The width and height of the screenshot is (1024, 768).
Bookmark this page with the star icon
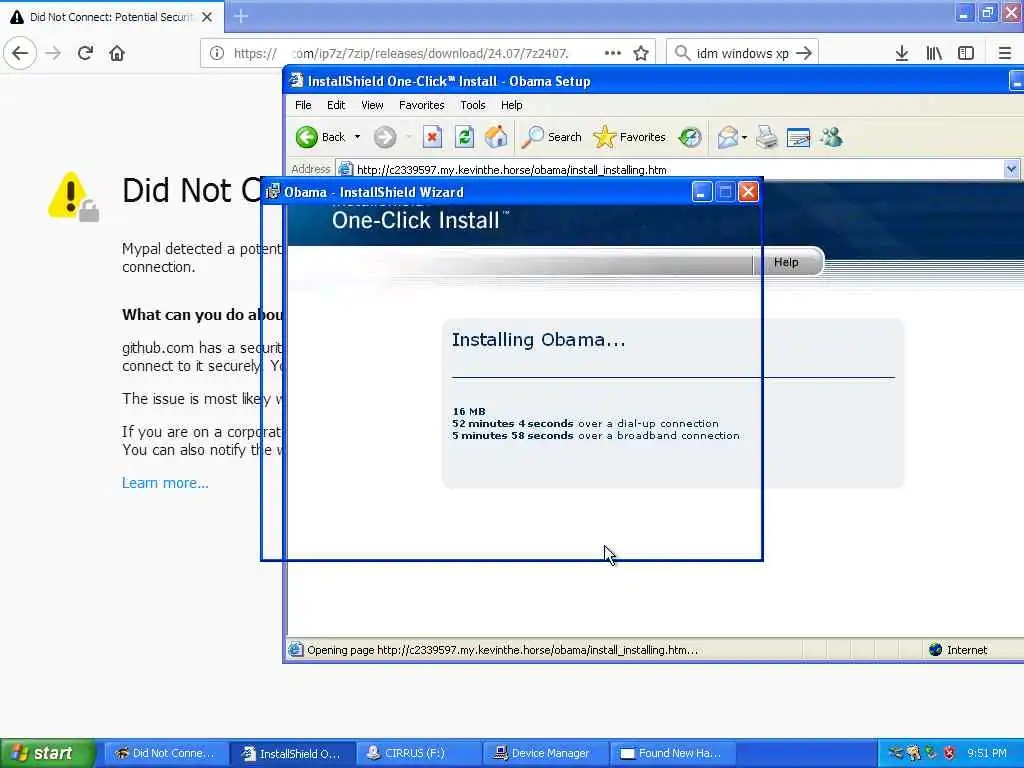641,53
